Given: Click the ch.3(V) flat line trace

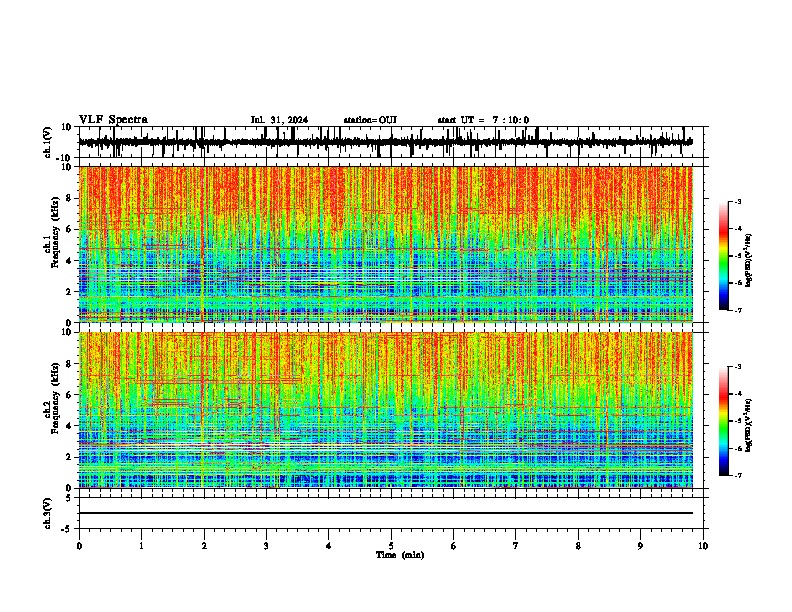Looking at the screenshot, I should coord(385,513).
